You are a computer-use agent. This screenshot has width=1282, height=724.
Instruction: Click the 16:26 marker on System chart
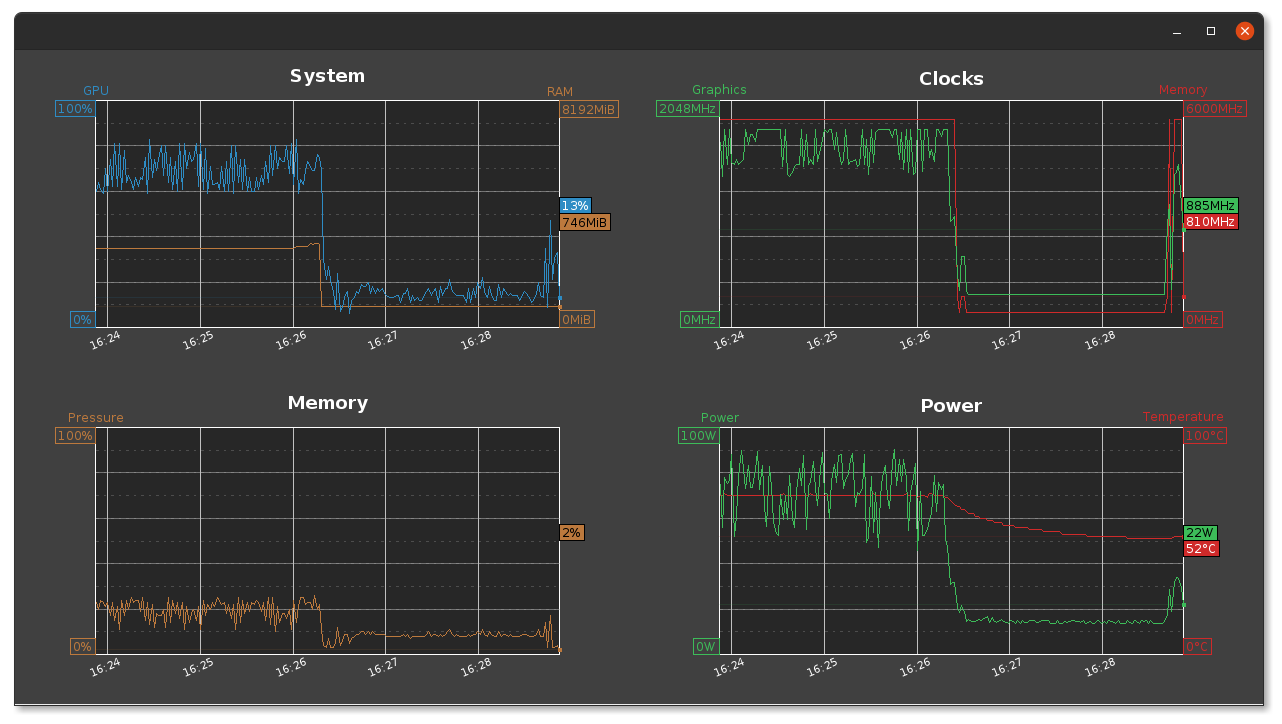(x=290, y=340)
